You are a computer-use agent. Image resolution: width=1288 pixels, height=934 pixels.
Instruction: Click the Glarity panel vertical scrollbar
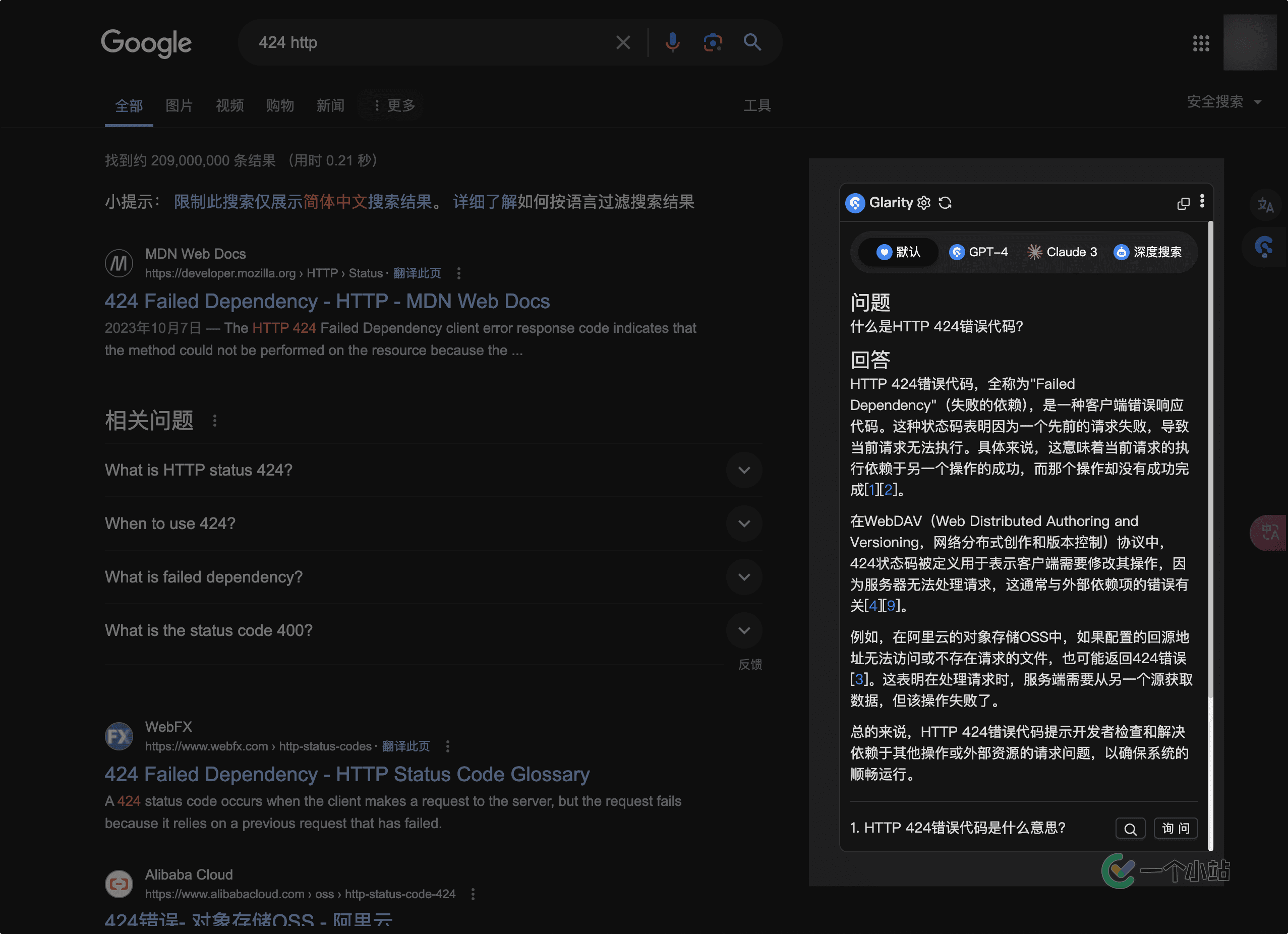(1210, 454)
